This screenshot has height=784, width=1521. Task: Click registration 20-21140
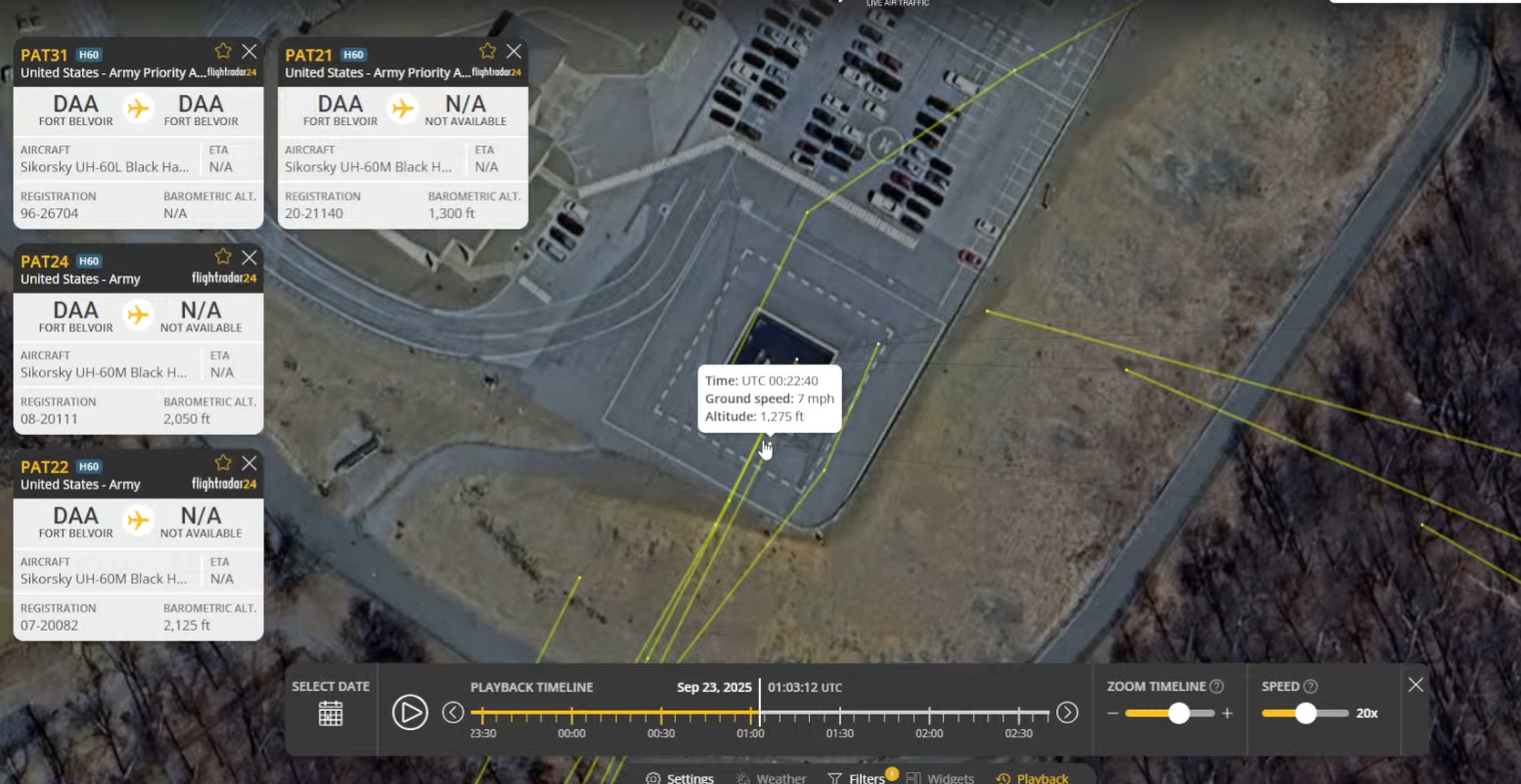pyautogui.click(x=314, y=213)
